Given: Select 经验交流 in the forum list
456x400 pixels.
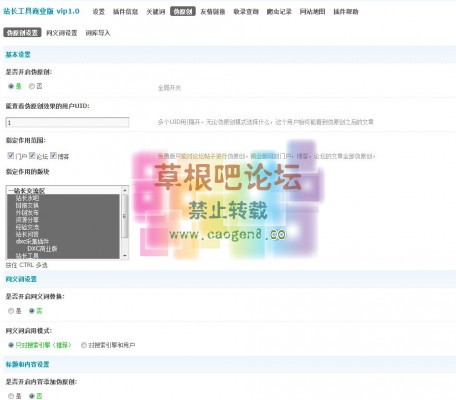Looking at the screenshot, I should [63, 227].
